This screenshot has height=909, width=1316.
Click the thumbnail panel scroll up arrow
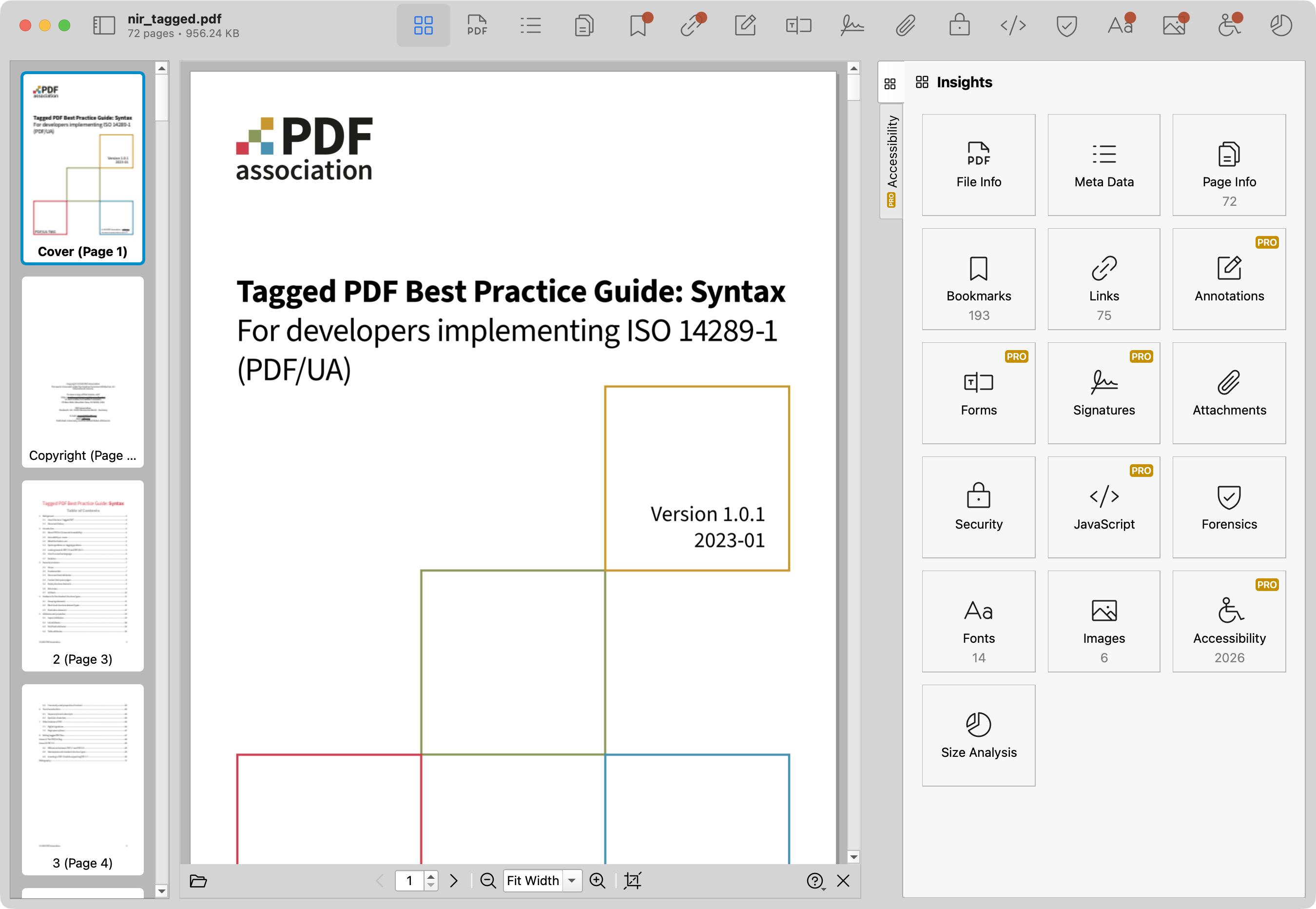tap(162, 68)
